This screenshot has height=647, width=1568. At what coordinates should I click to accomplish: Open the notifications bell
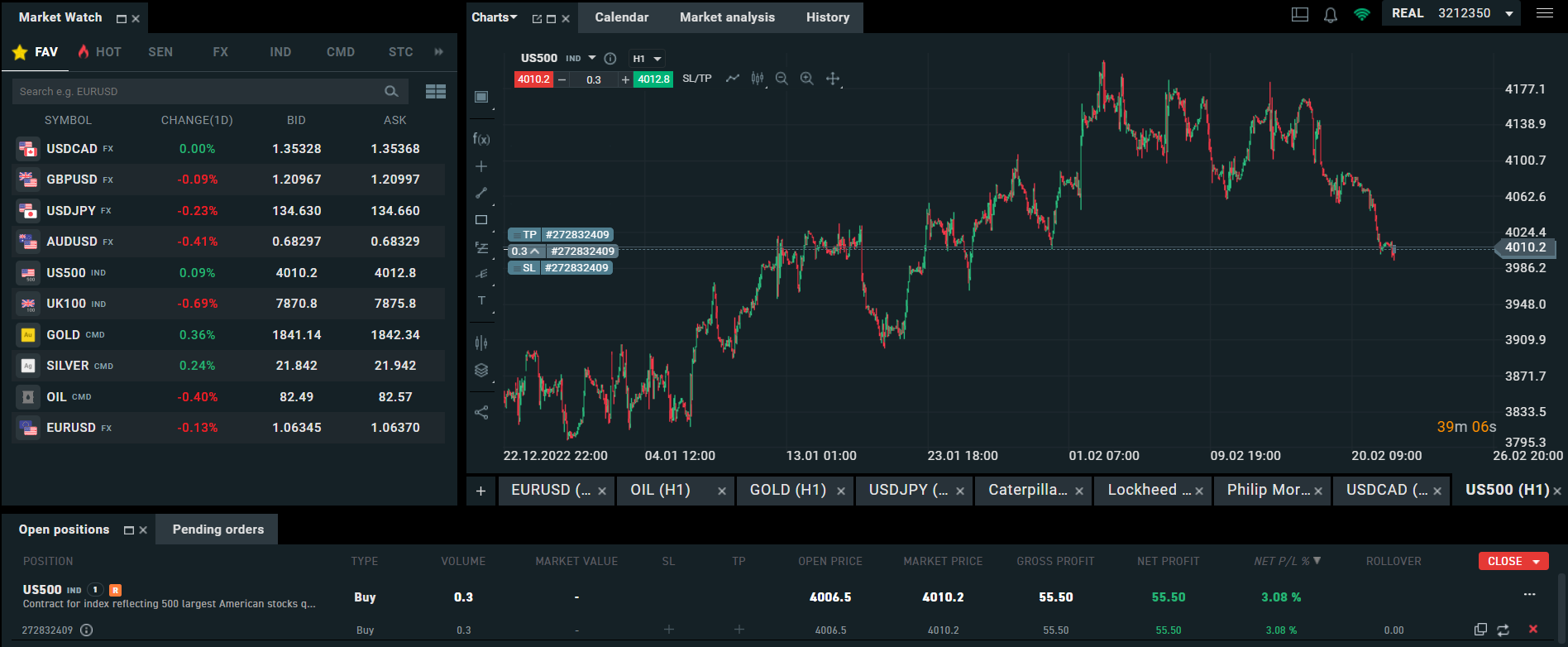(1330, 15)
